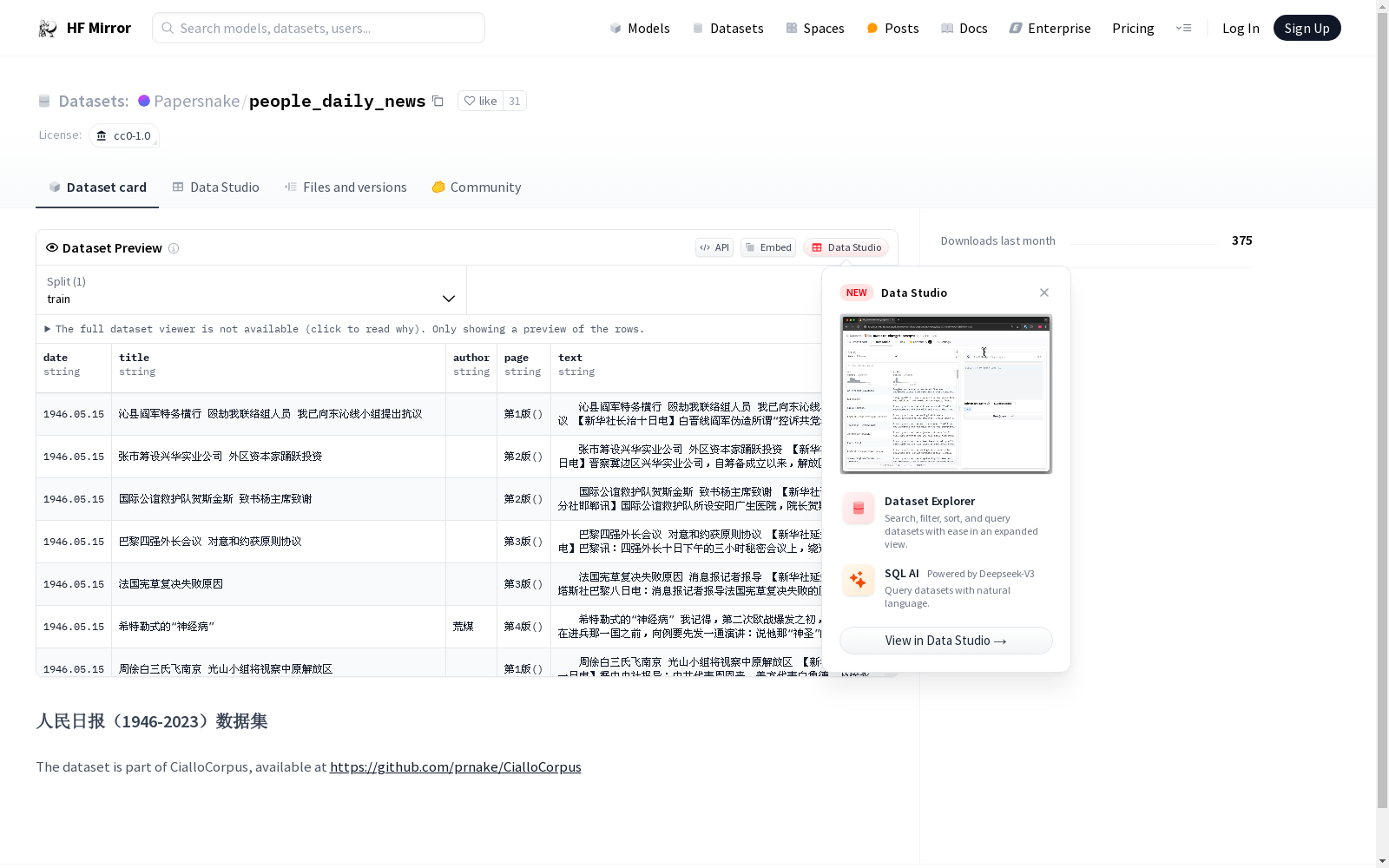1389x868 pixels.
Task: Click the Datasets: breadcrumb label
Action: pos(94,101)
